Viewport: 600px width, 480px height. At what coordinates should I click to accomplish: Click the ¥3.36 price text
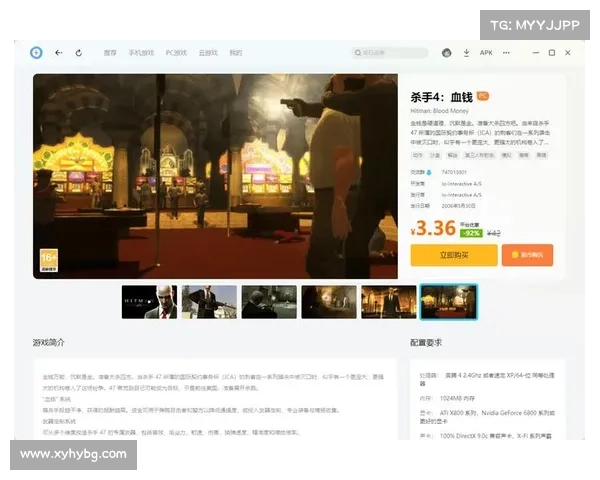coord(433,228)
